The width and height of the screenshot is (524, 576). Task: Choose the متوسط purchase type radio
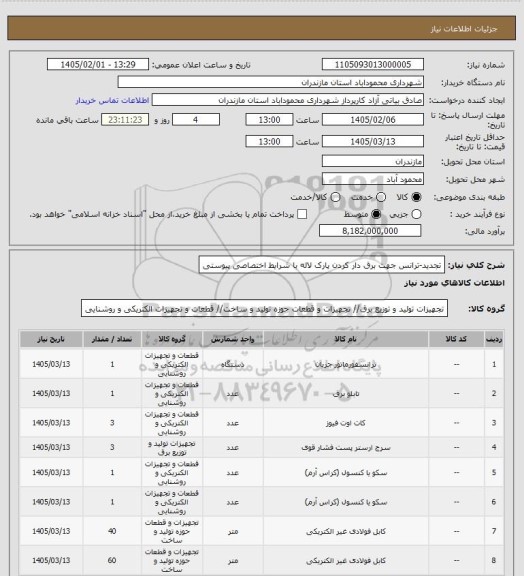point(376,214)
